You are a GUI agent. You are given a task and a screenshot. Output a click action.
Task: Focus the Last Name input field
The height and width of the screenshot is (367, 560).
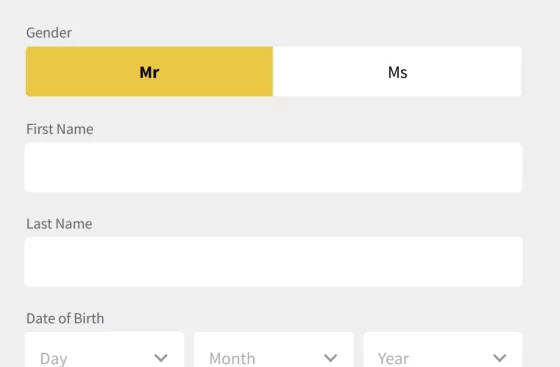tap(274, 262)
